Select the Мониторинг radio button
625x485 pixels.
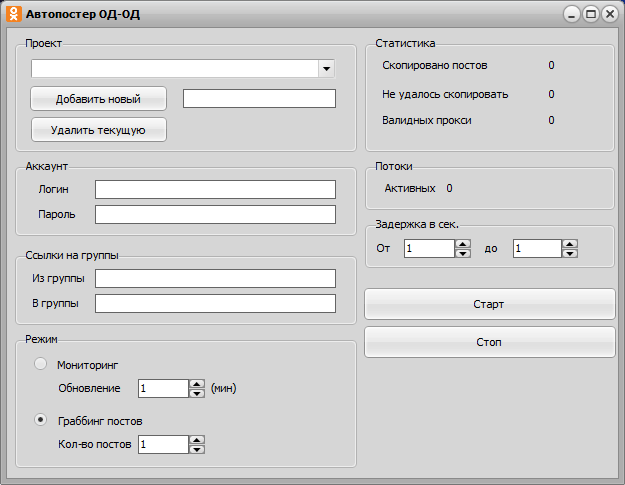(x=41, y=364)
